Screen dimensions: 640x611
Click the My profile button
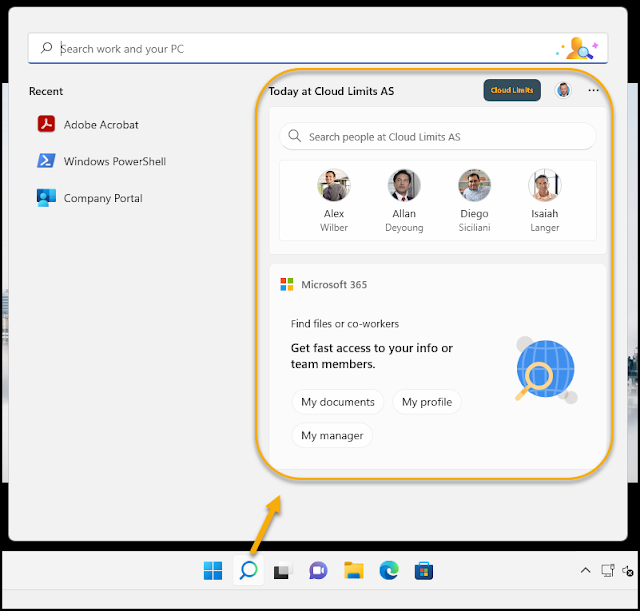coord(427,402)
